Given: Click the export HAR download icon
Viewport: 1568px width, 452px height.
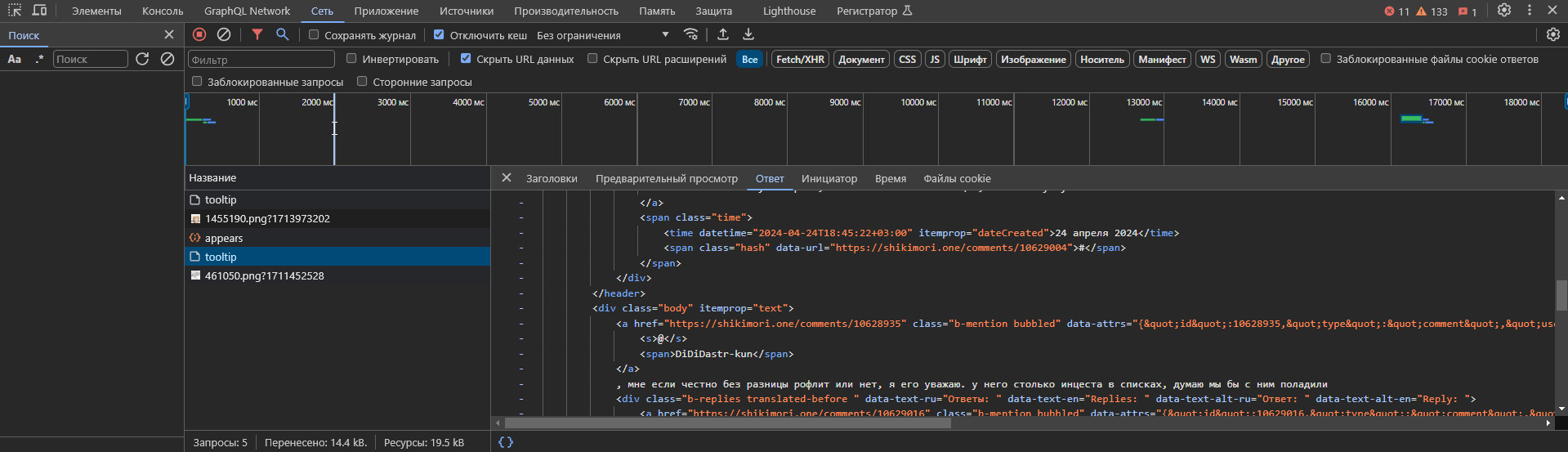Looking at the screenshot, I should (x=748, y=34).
